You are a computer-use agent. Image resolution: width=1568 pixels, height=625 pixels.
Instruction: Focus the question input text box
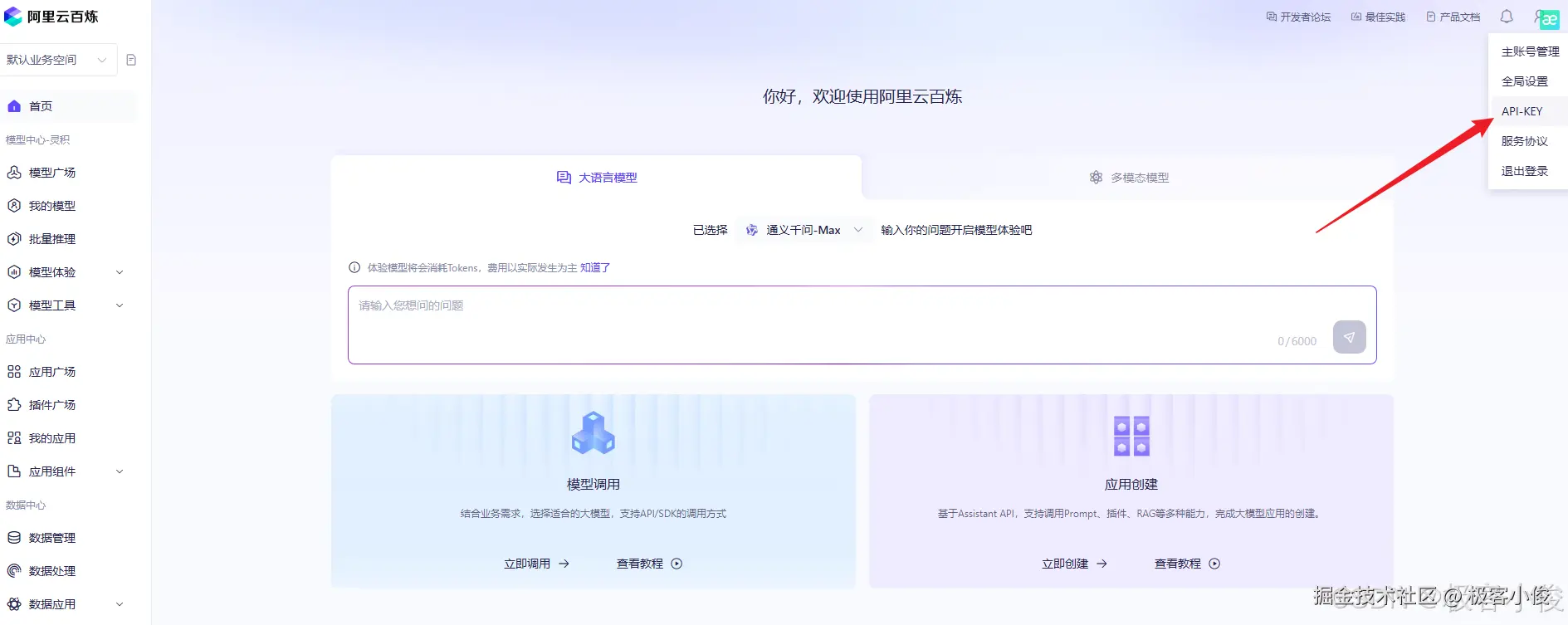[x=862, y=325]
